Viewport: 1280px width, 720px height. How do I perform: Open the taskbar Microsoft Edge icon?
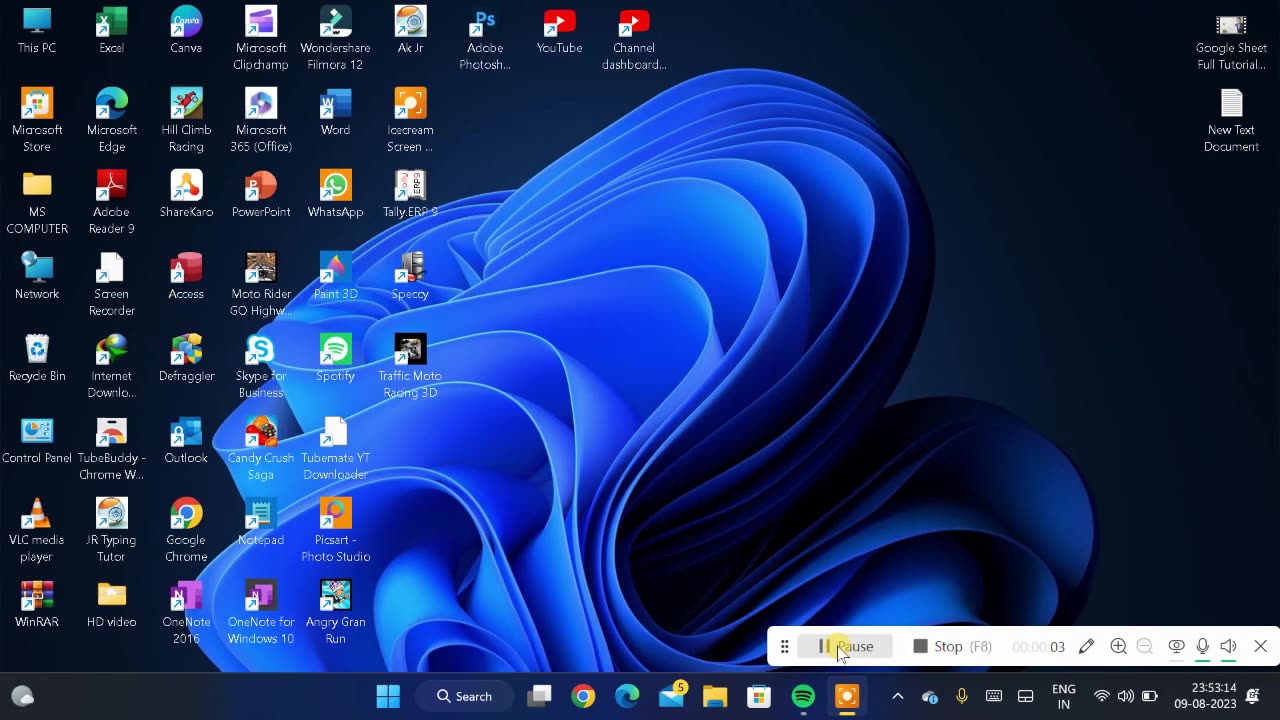(627, 696)
